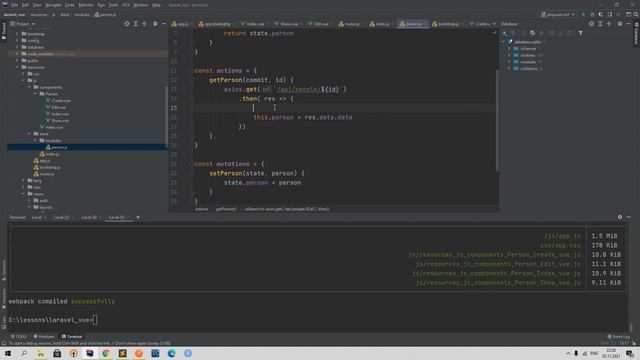The height and width of the screenshot is (360, 640).
Task: Expand modules node in Database tree
Action: [x=509, y=62]
